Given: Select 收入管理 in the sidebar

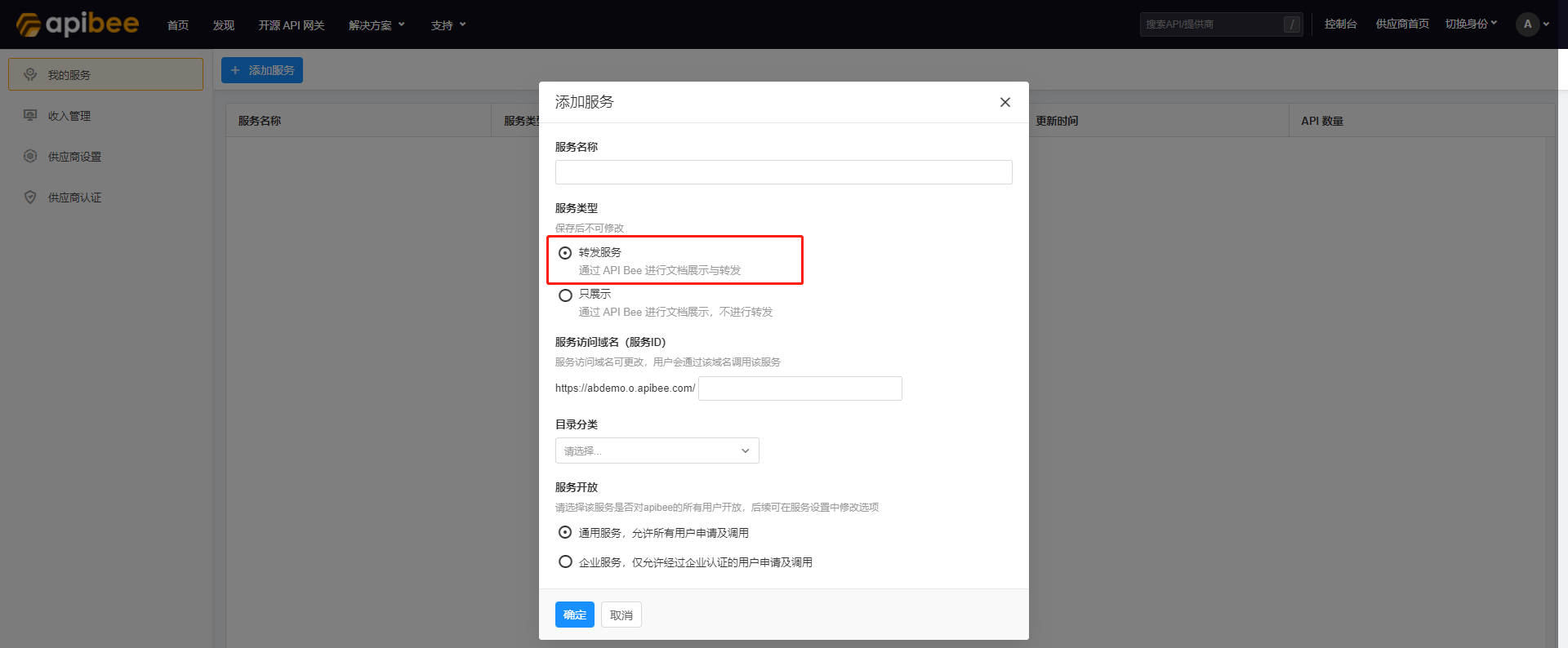Looking at the screenshot, I should [x=105, y=115].
